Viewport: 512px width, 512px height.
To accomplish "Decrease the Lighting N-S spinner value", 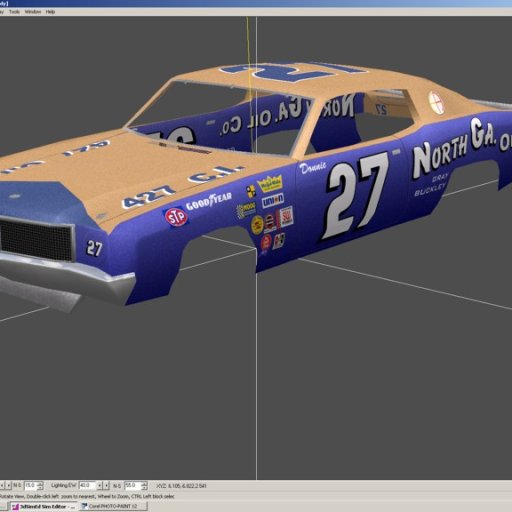I will click(144, 487).
